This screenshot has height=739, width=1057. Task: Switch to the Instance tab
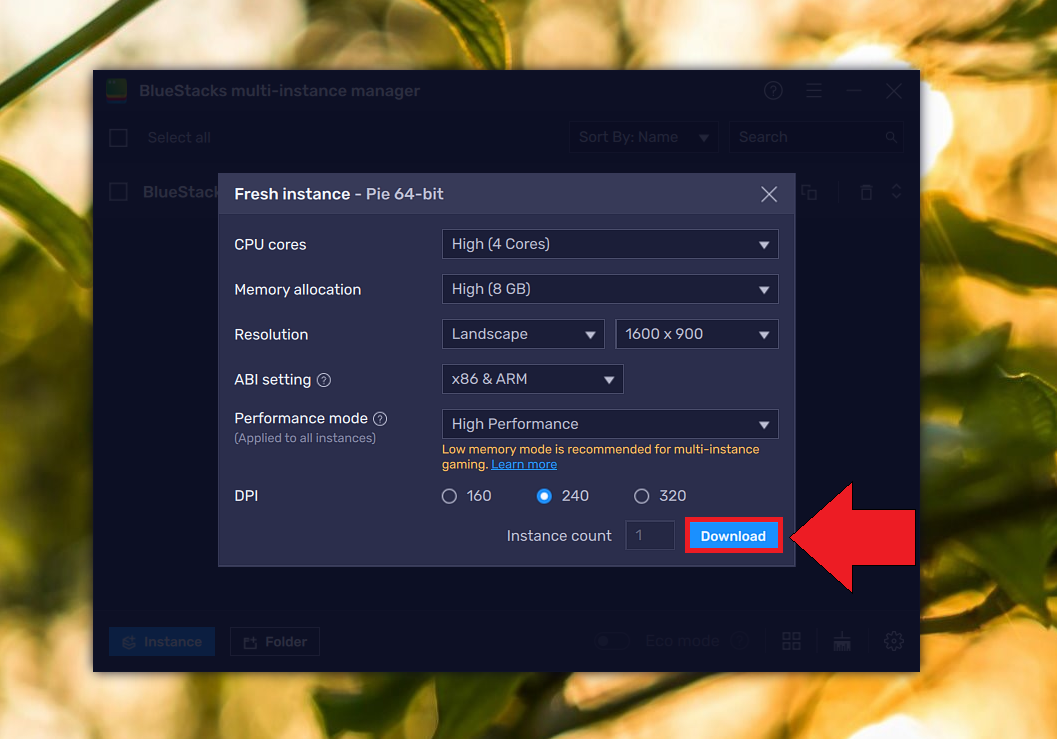click(161, 641)
